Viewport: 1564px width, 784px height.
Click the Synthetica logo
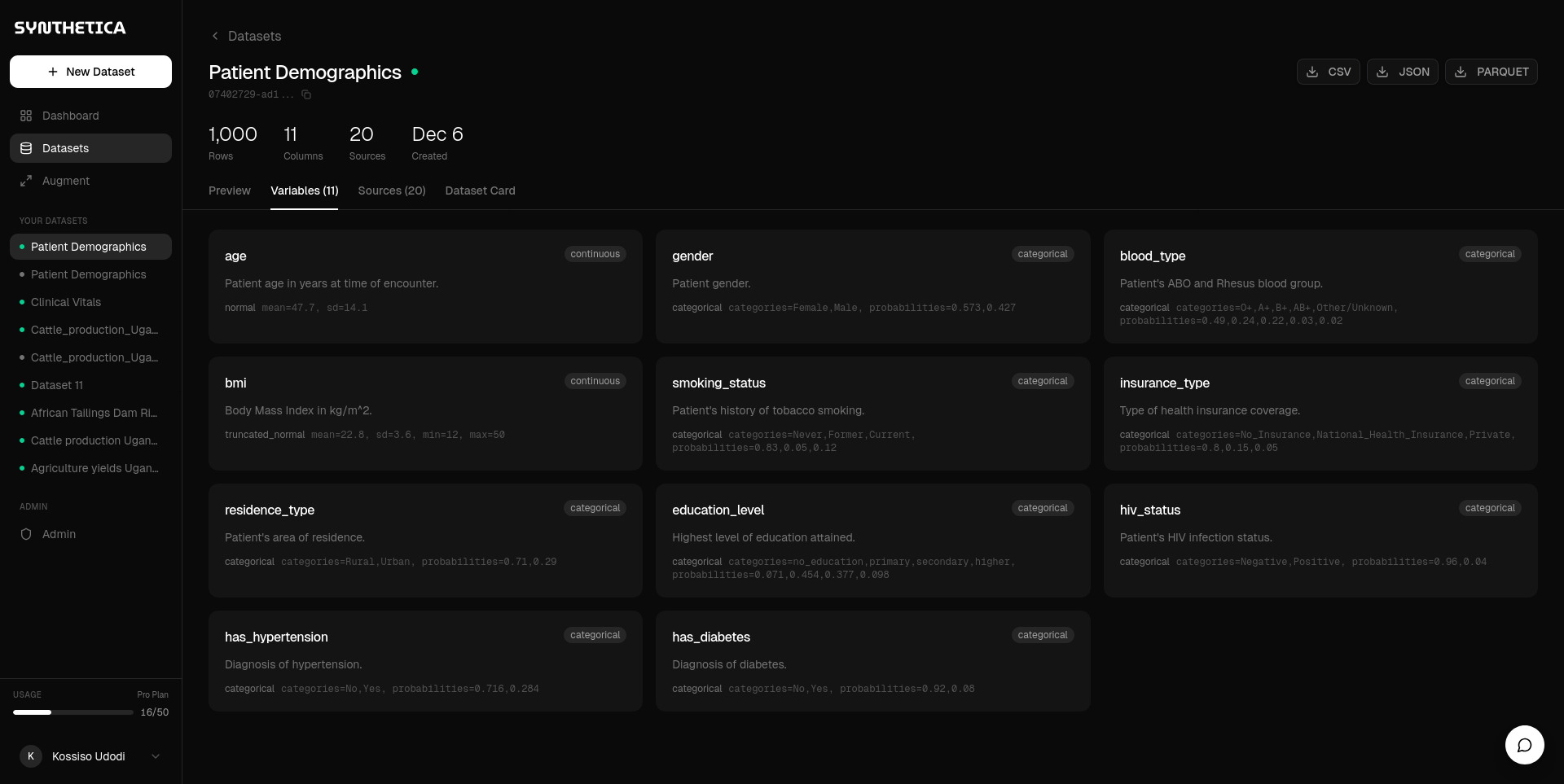[x=70, y=28]
